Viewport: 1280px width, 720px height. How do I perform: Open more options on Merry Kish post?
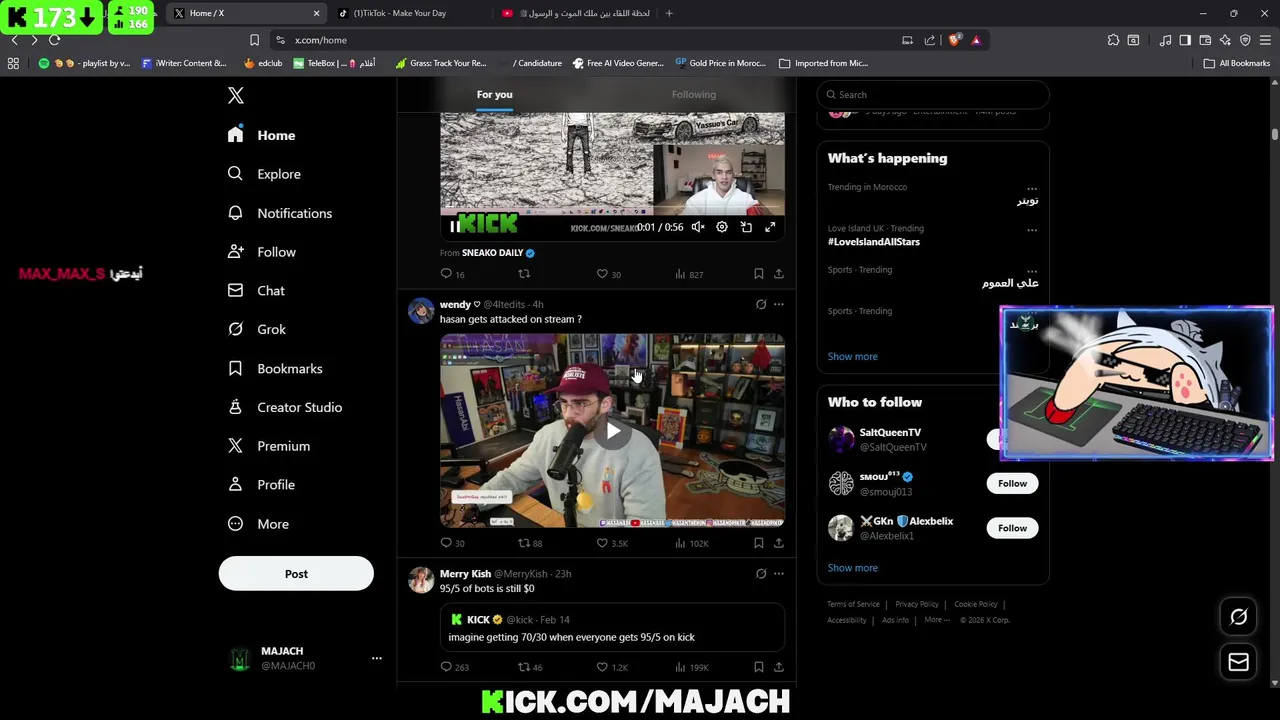click(x=779, y=574)
